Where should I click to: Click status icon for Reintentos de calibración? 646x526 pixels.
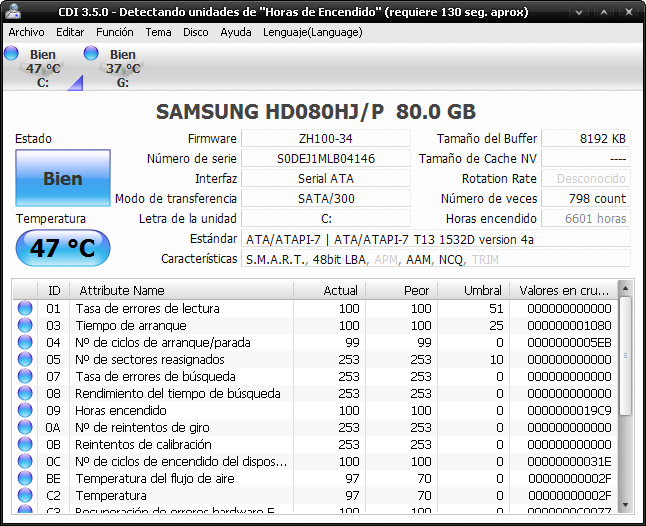point(25,444)
